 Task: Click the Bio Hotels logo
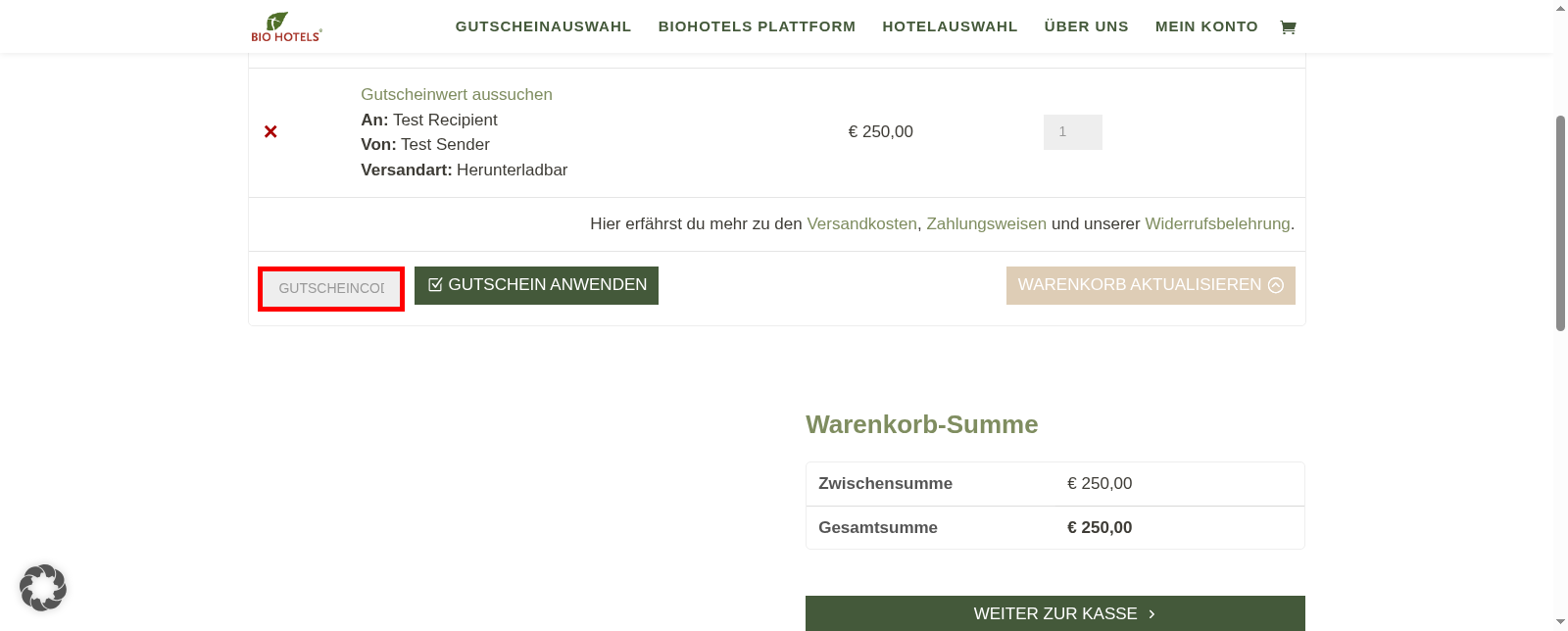(285, 26)
